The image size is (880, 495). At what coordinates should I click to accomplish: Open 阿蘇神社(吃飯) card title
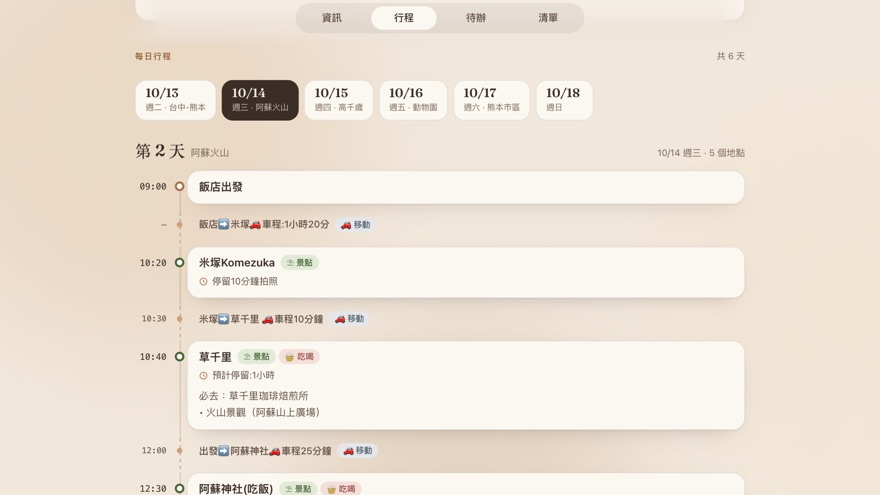[x=236, y=489]
